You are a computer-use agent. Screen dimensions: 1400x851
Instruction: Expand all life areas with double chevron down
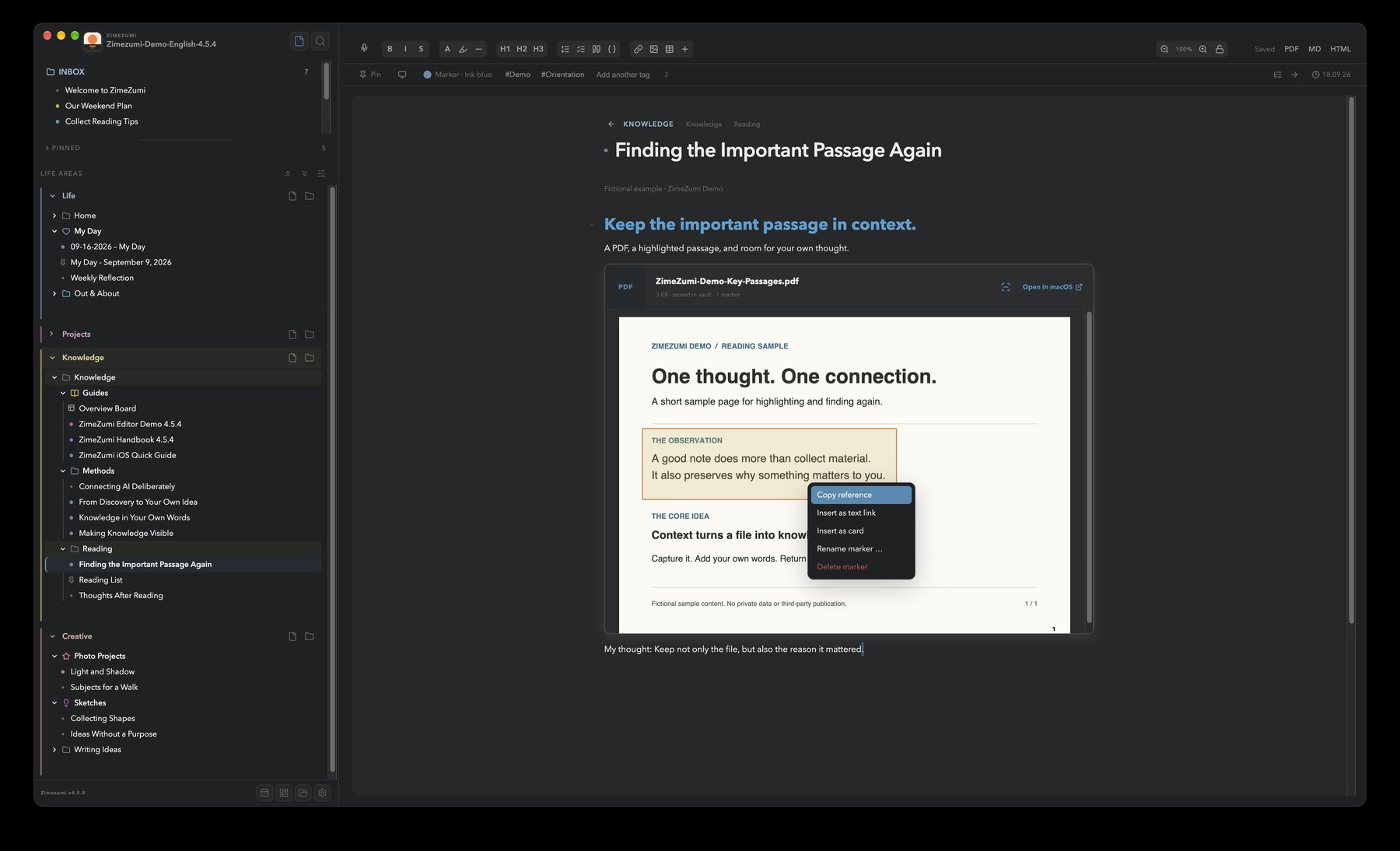(304, 173)
